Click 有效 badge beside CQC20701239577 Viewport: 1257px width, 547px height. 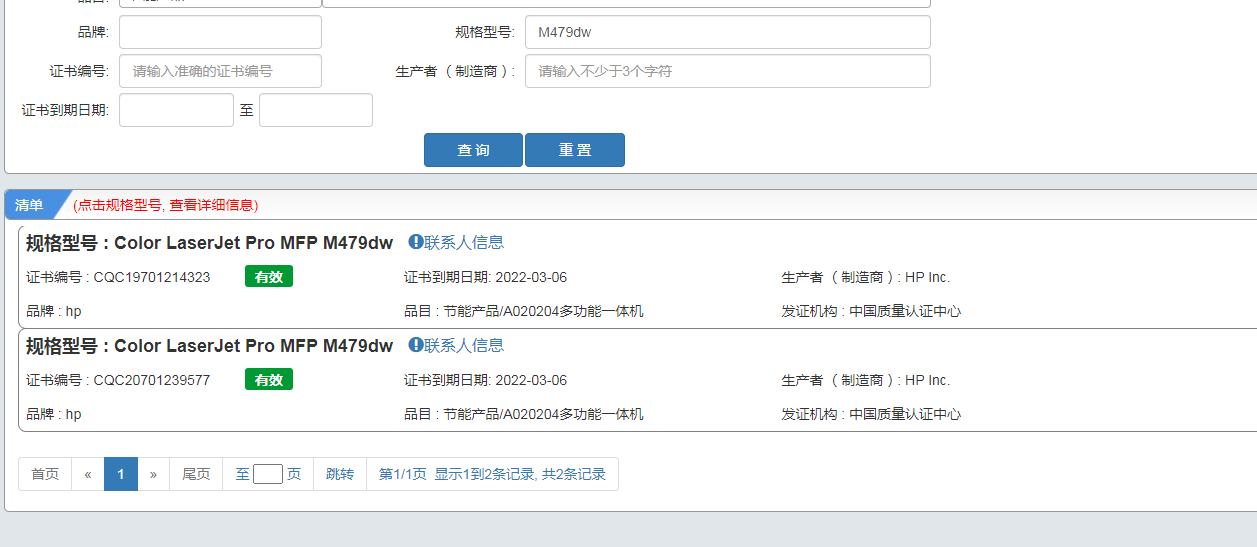point(269,380)
